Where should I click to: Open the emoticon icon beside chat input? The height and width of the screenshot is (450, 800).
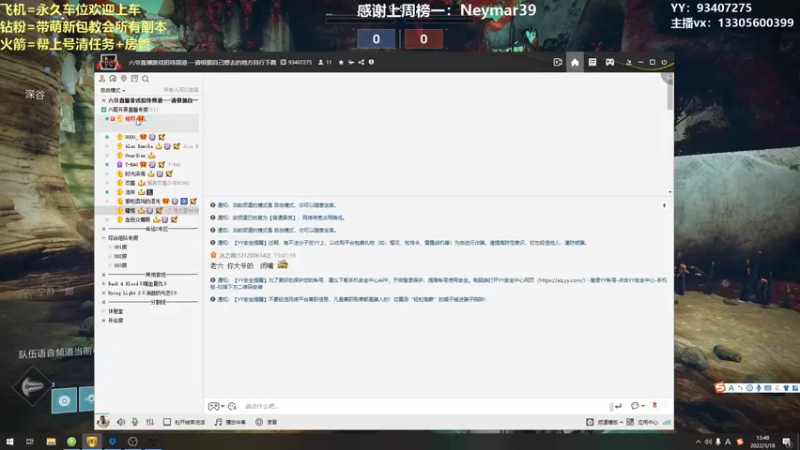[233, 406]
